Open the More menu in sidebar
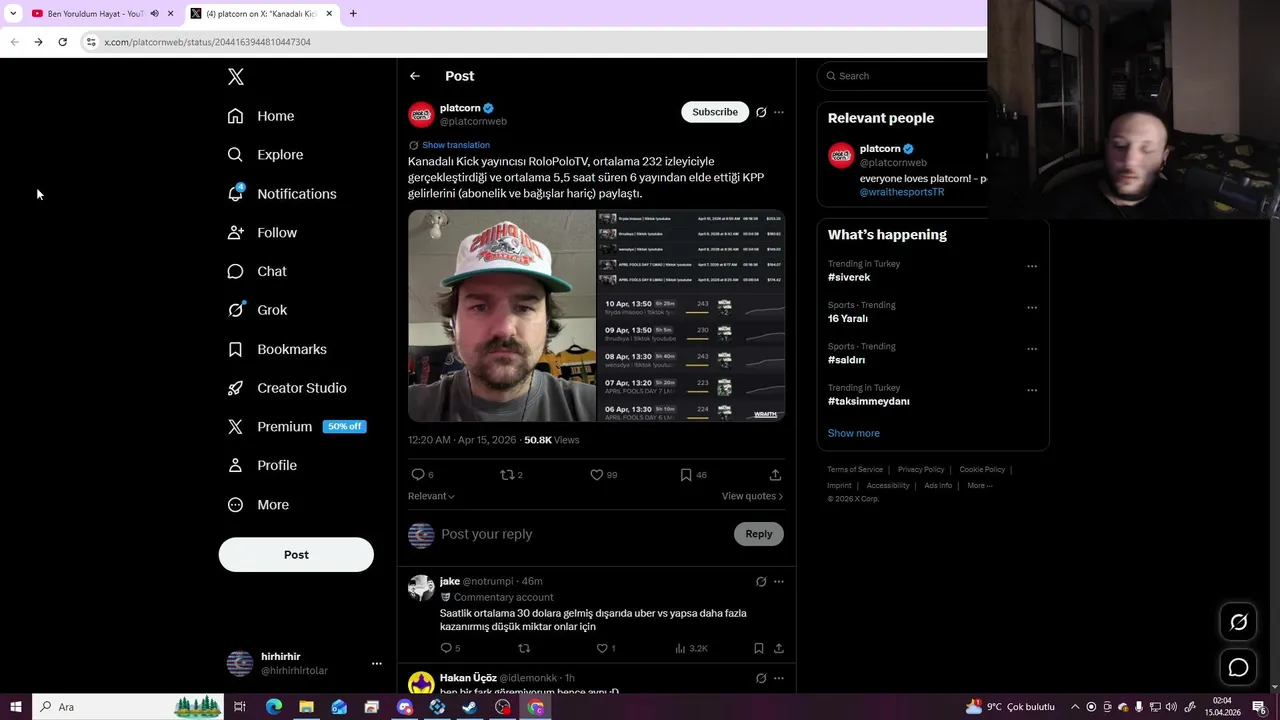 258,505
